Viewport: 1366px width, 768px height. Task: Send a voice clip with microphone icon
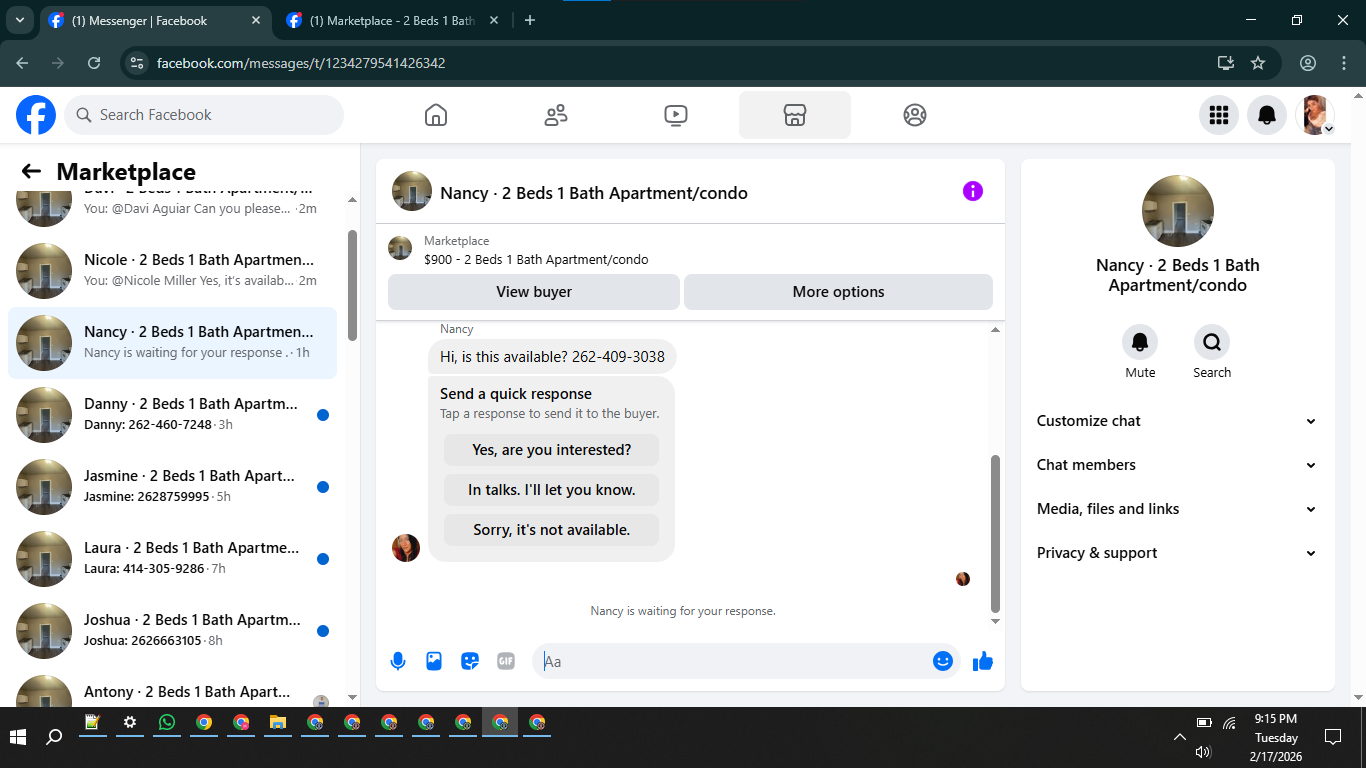click(x=398, y=661)
